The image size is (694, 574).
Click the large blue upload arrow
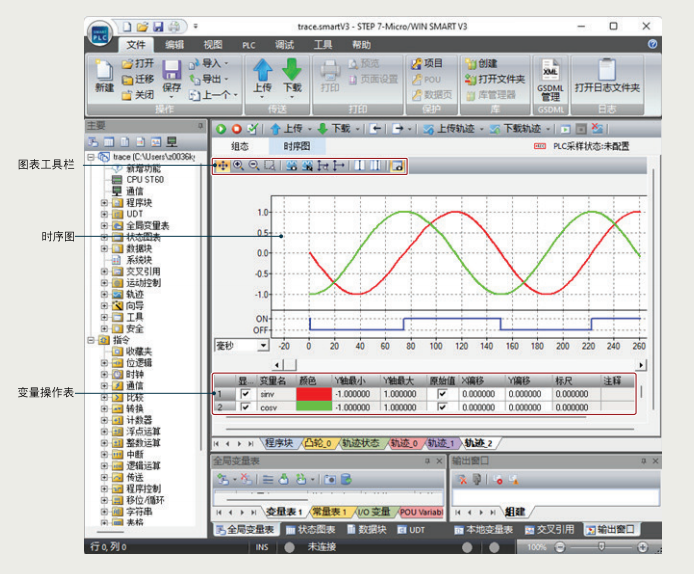264,69
